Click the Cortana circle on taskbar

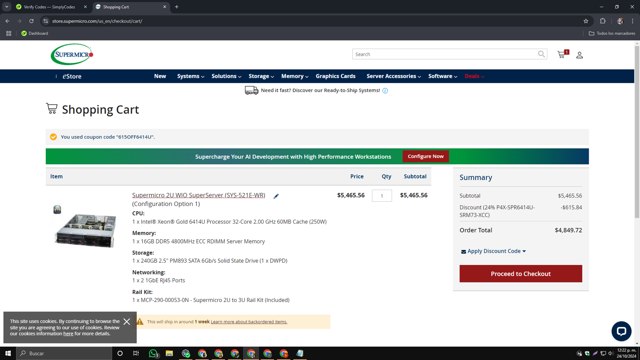[120, 353]
